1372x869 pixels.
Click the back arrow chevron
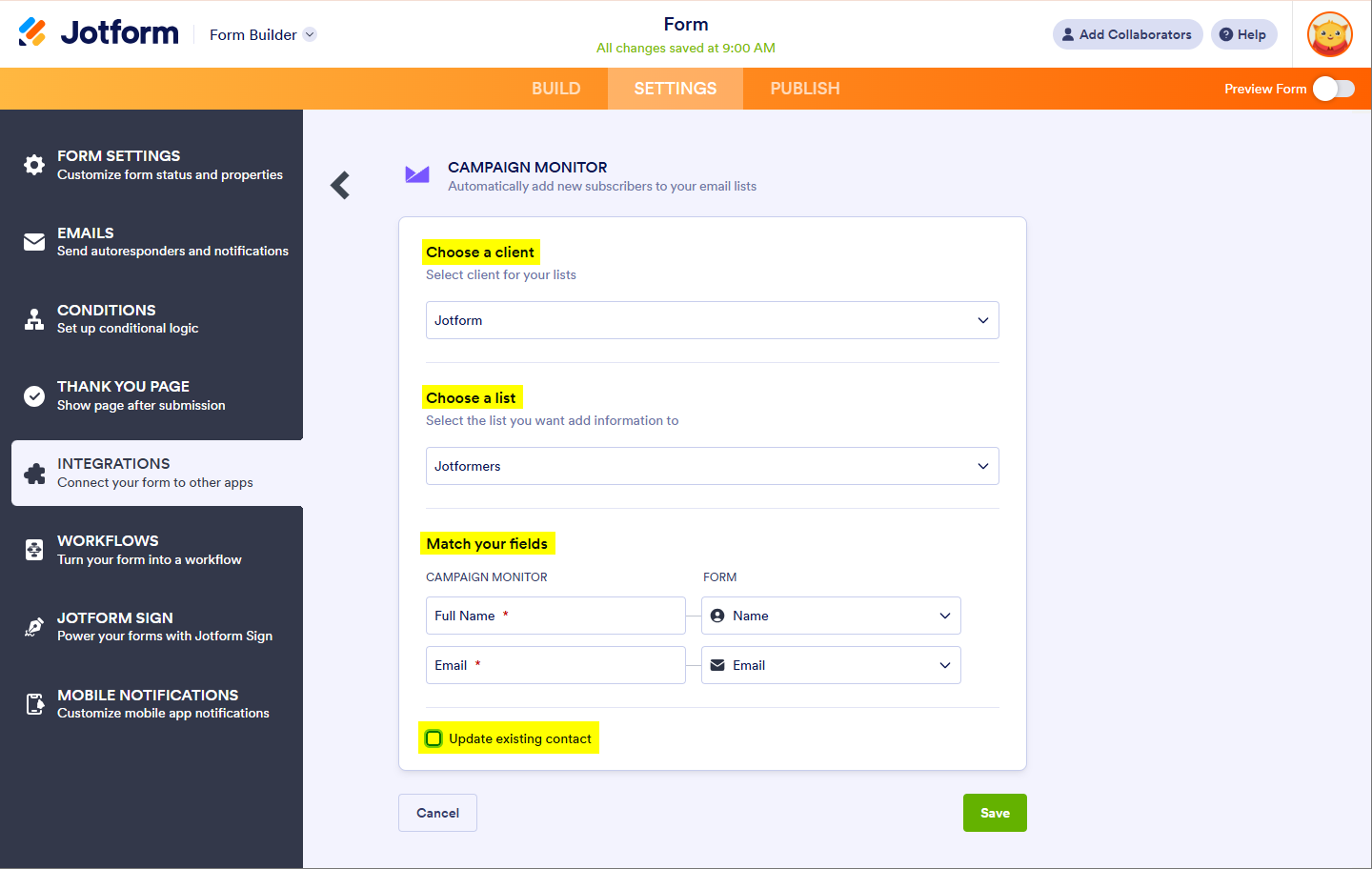pyautogui.click(x=340, y=185)
